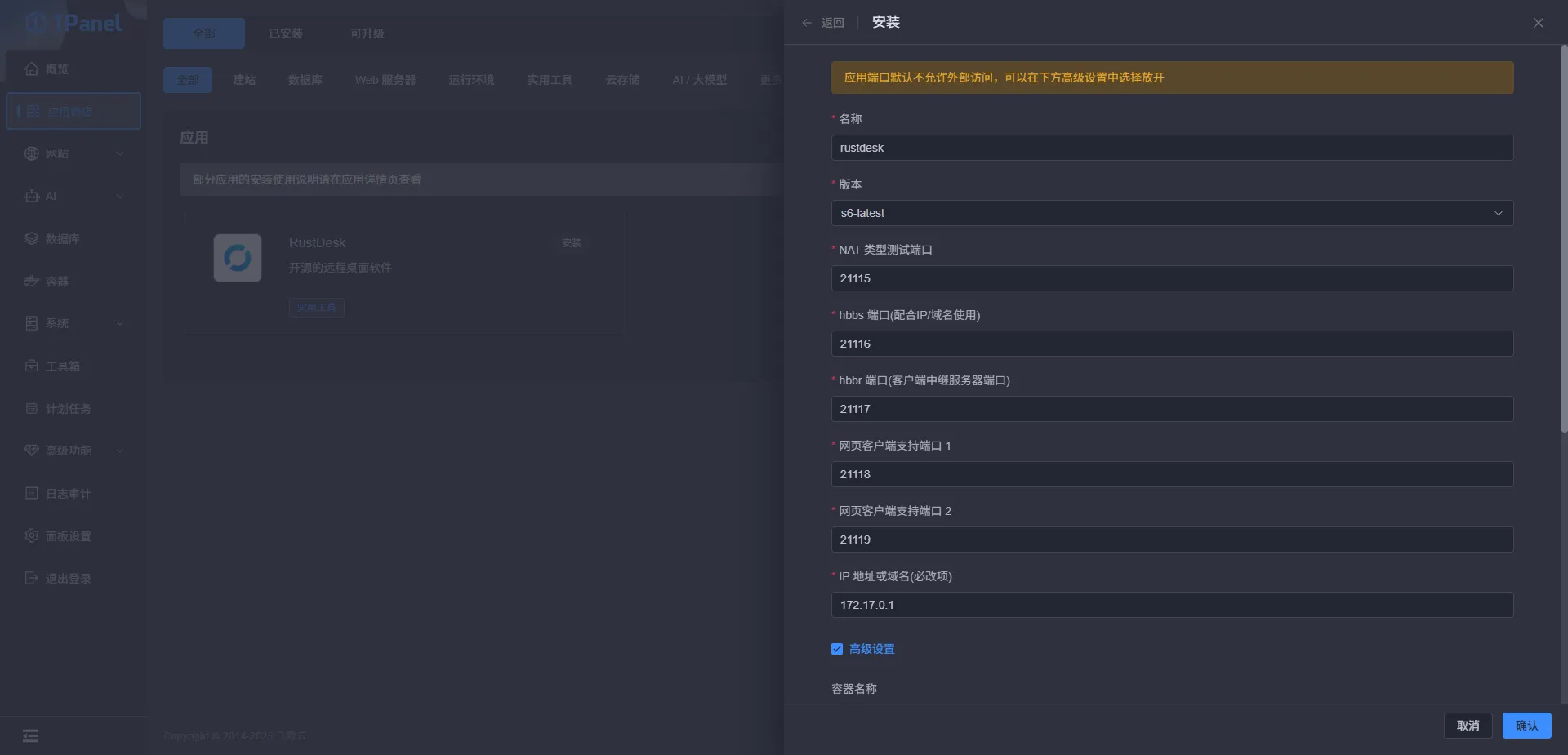The image size is (1568, 755).
Task: Click the database icon in sidebar
Action: (x=32, y=239)
